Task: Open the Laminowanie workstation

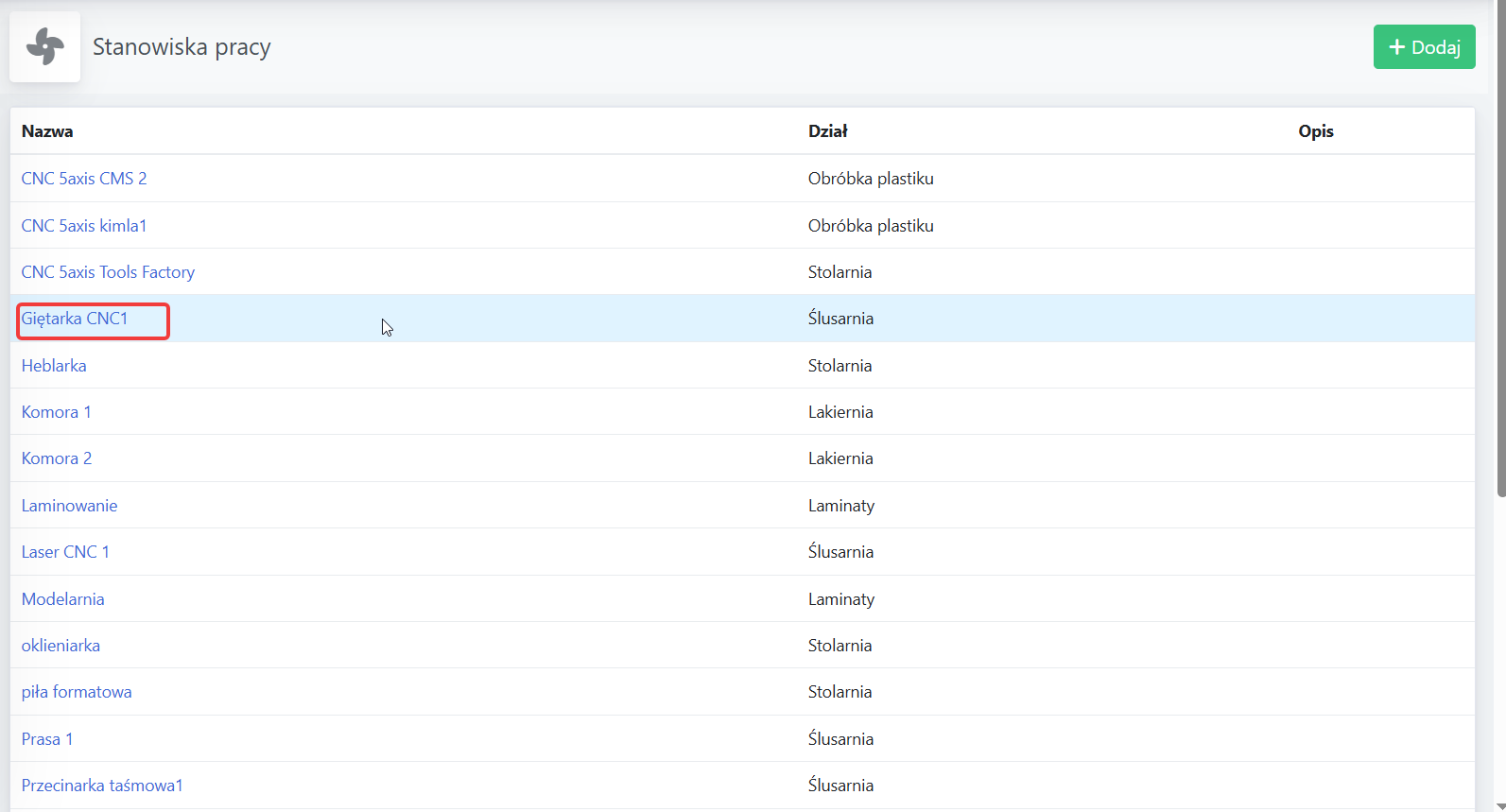Action: click(x=70, y=506)
